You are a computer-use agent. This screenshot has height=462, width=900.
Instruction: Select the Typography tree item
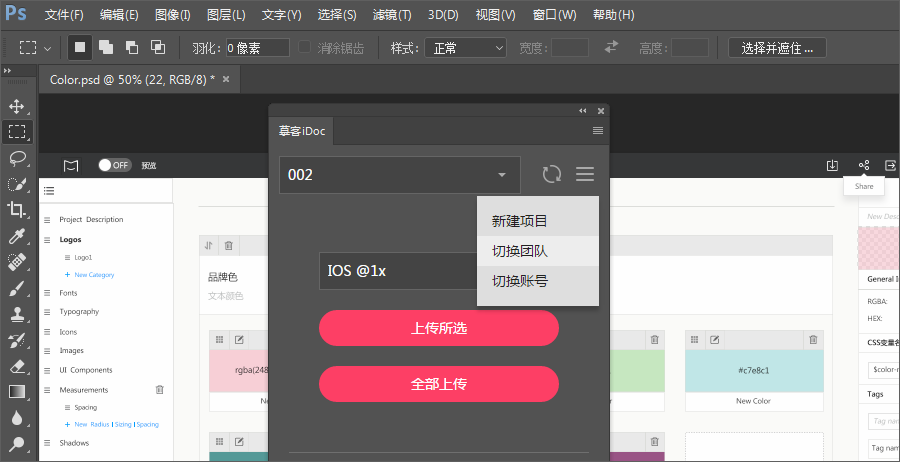tap(79, 312)
